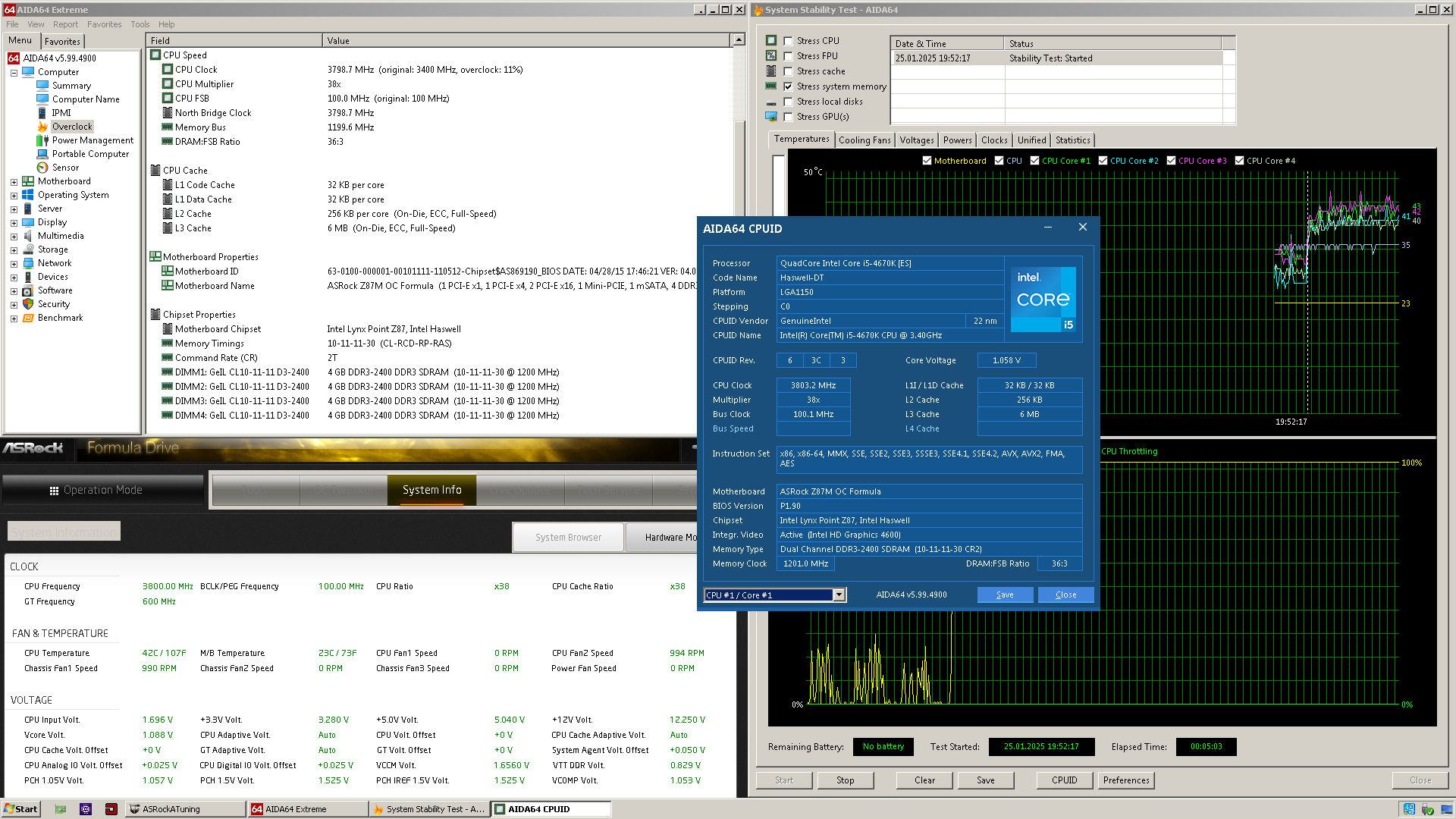The image size is (1456, 819).
Task: Toggle CPU Core #3 graph checkbox
Action: [x=1171, y=161]
